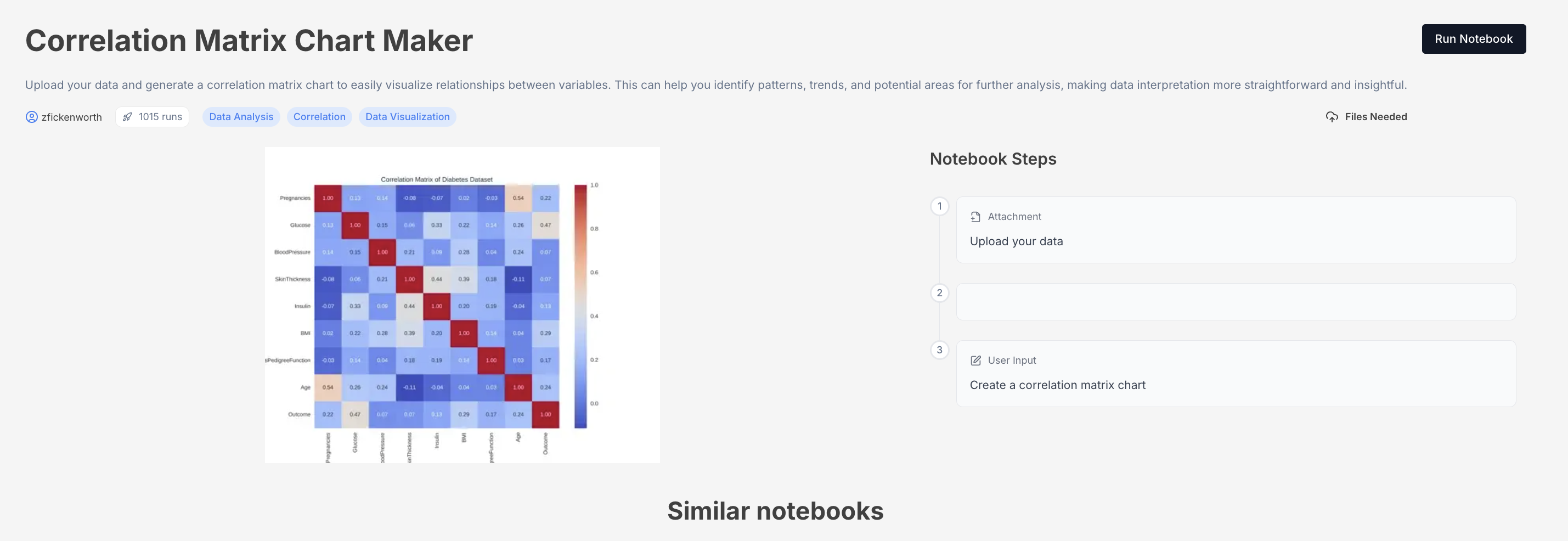
Task: Open the Create a correlation matrix chart step
Action: [x=1236, y=374]
